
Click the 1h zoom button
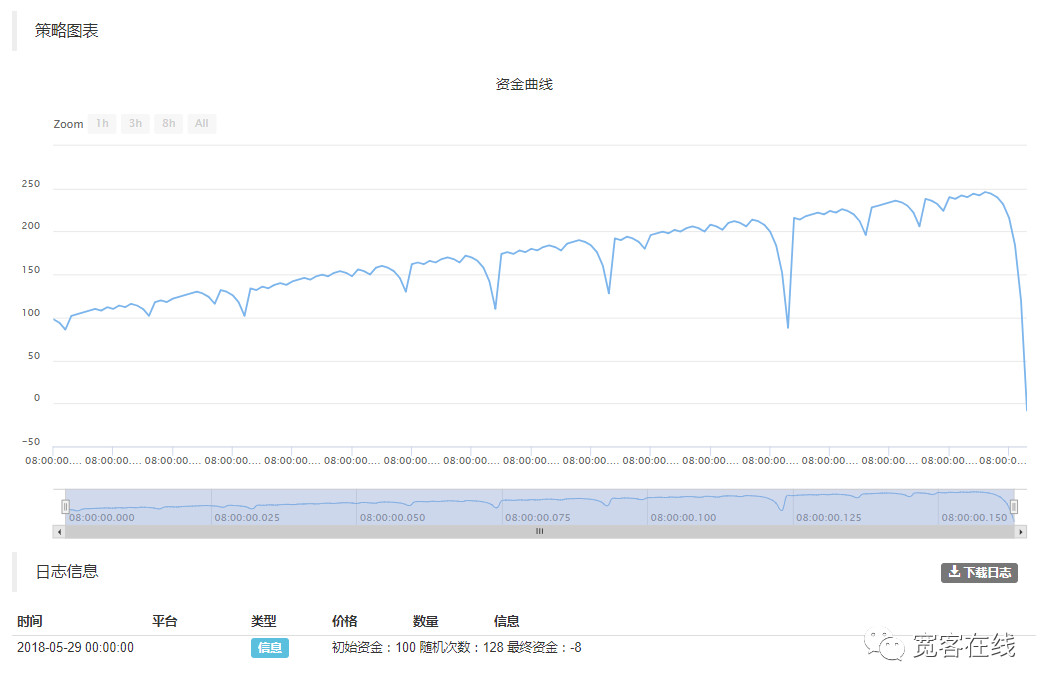click(x=102, y=124)
